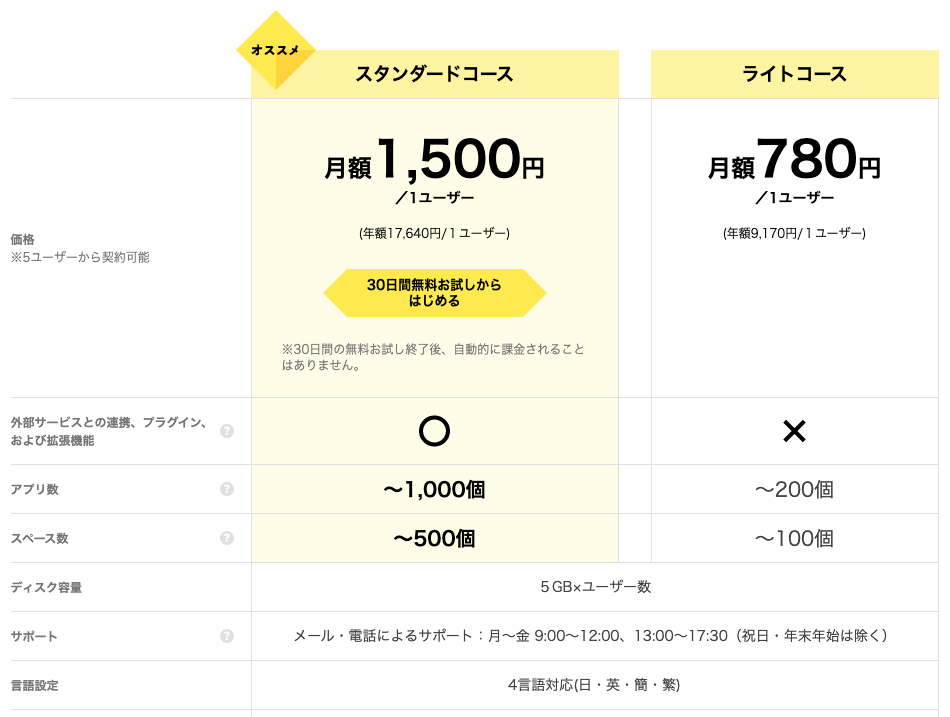Toggle the Light course extension mark
The height and width of the screenshot is (717, 950).
pyautogui.click(x=795, y=430)
